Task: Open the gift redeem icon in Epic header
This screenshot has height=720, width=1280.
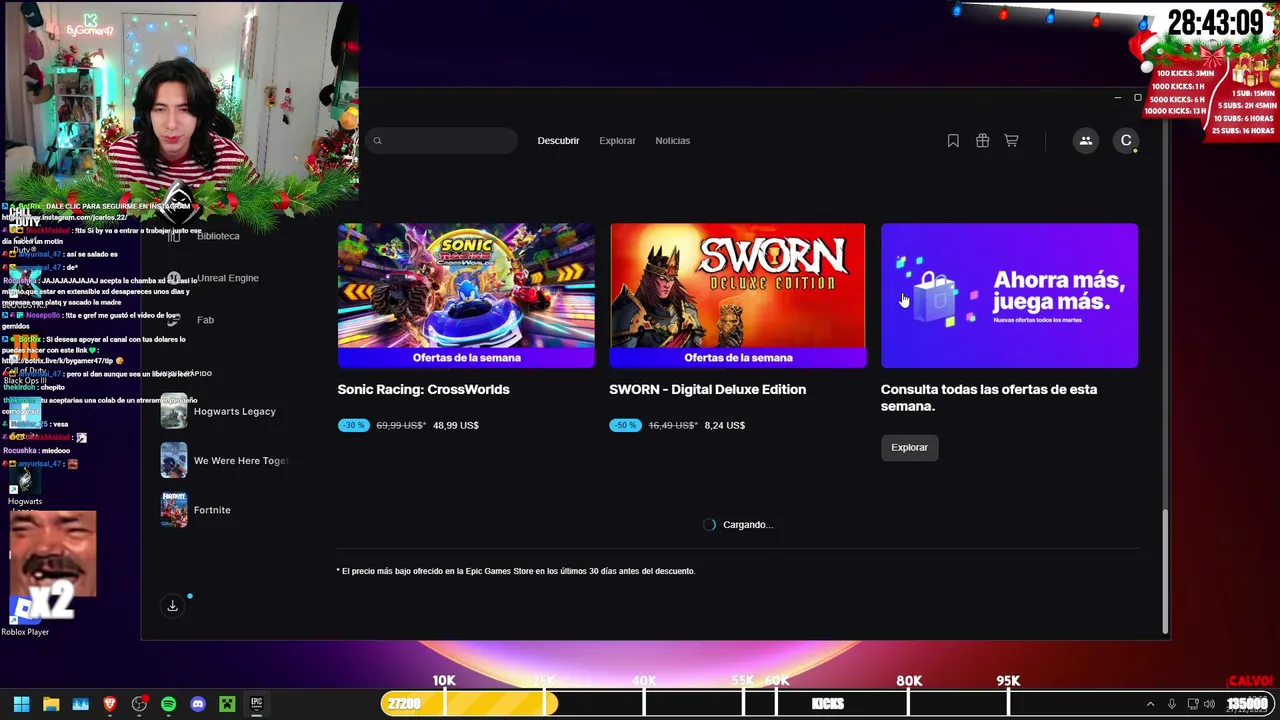Action: click(982, 141)
